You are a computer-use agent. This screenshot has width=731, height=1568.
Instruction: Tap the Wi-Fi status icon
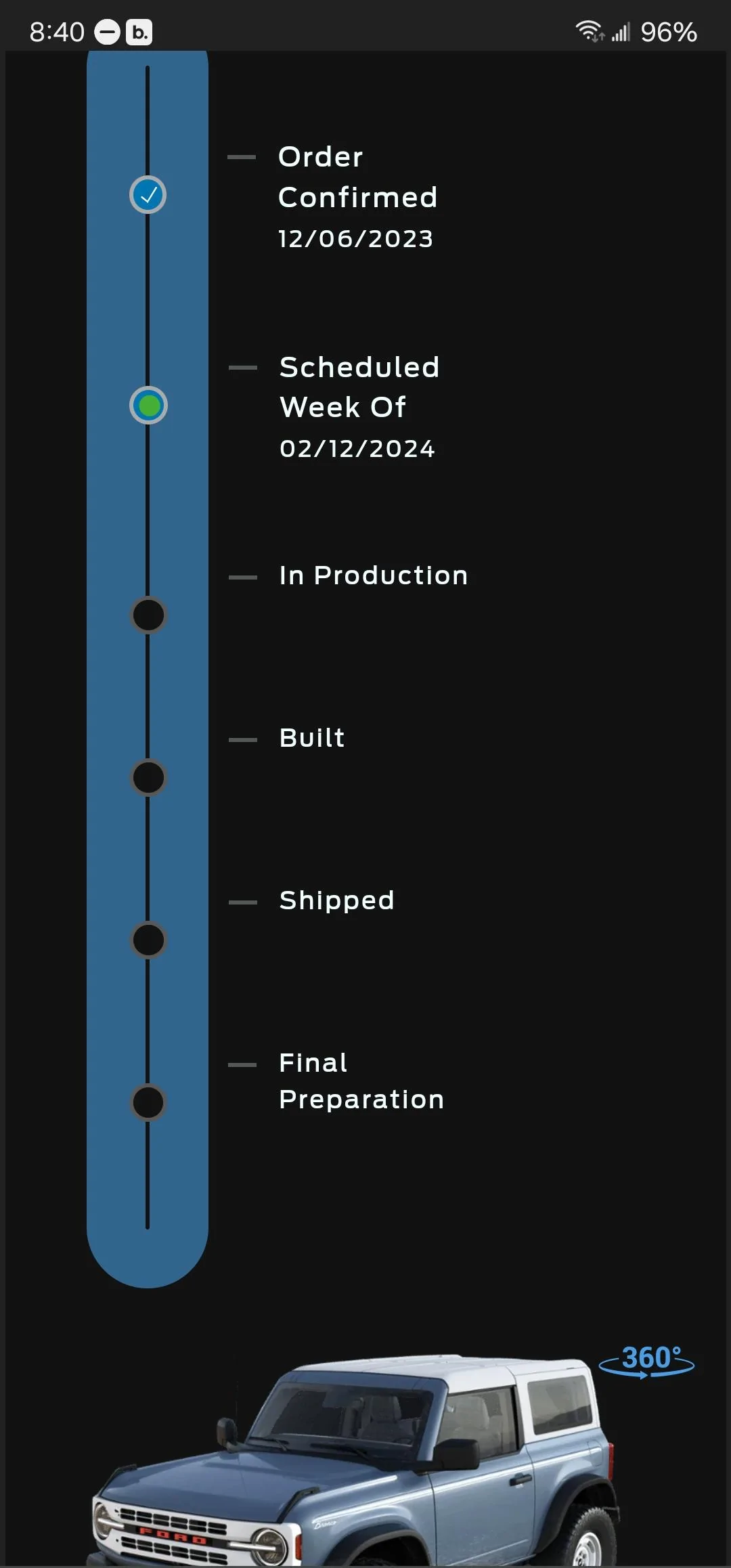click(x=590, y=31)
